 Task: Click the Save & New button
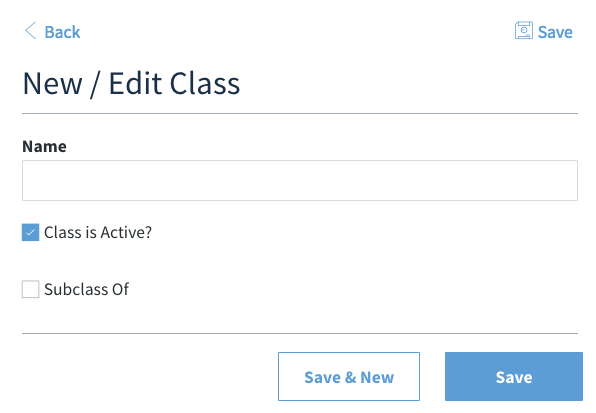tap(349, 377)
